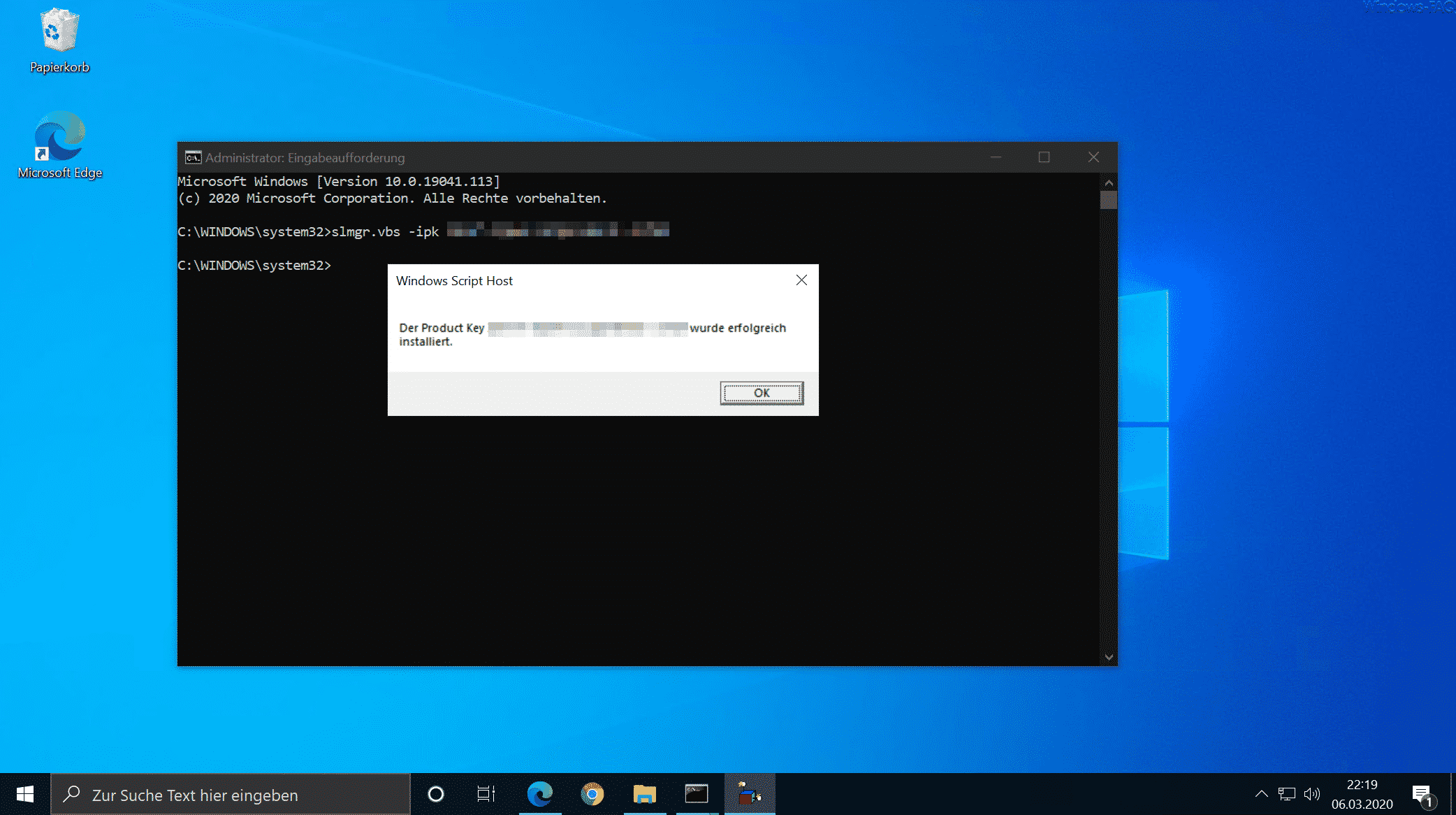Viewport: 1456px width, 815px height.
Task: Click the console scrollbar thumb
Action: [1109, 200]
